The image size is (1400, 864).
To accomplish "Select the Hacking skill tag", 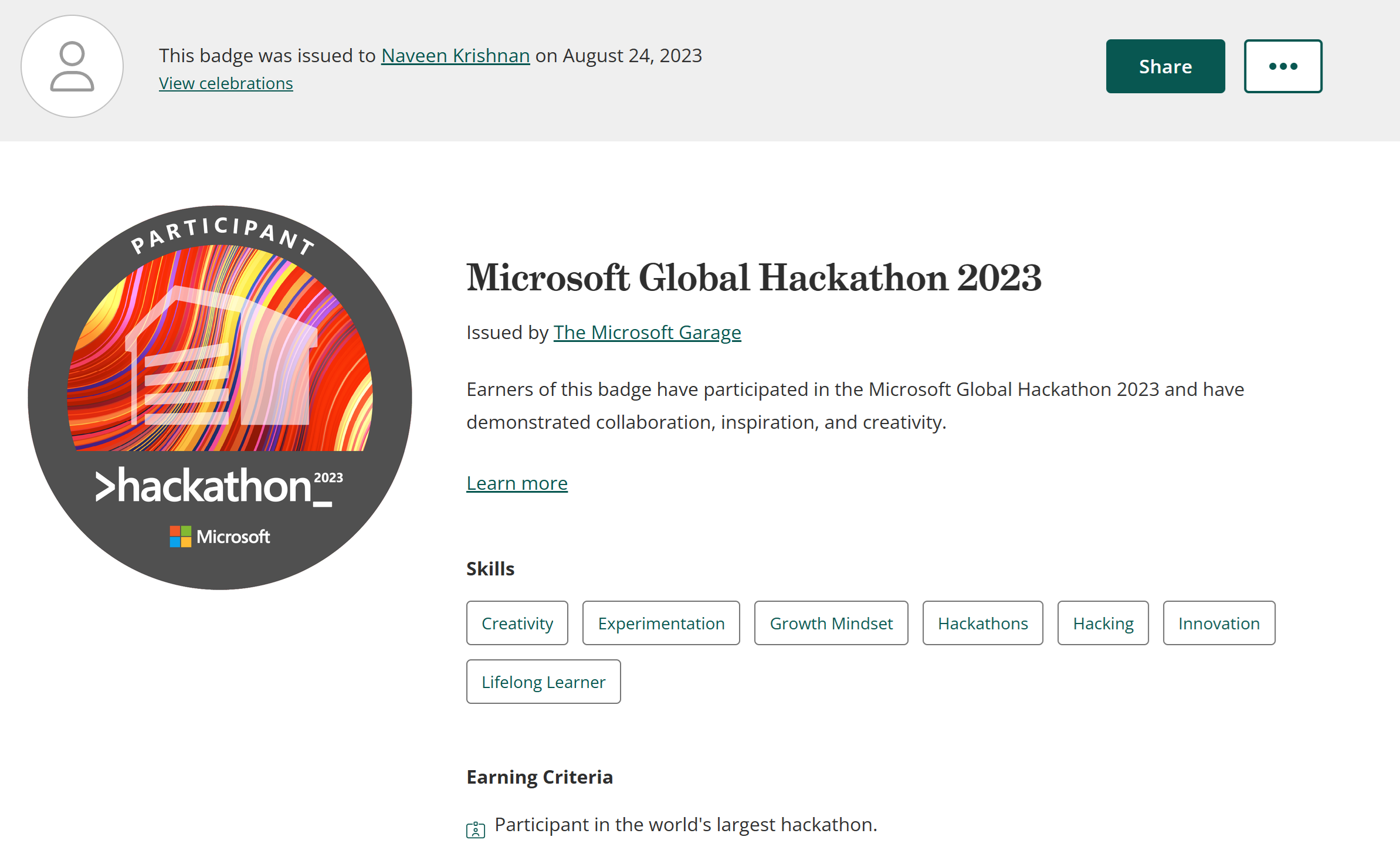I will coord(1103,623).
